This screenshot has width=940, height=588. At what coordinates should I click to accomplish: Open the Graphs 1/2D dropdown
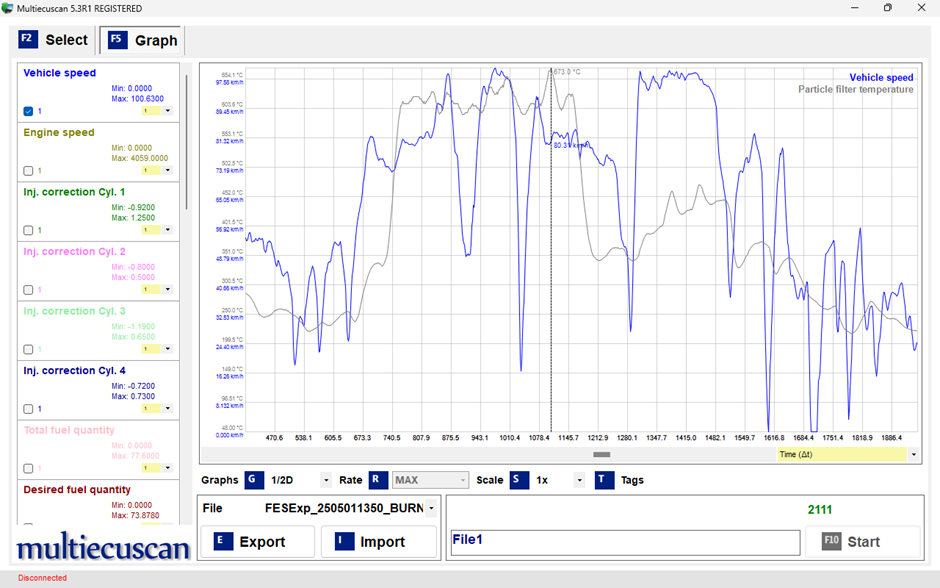(x=326, y=480)
